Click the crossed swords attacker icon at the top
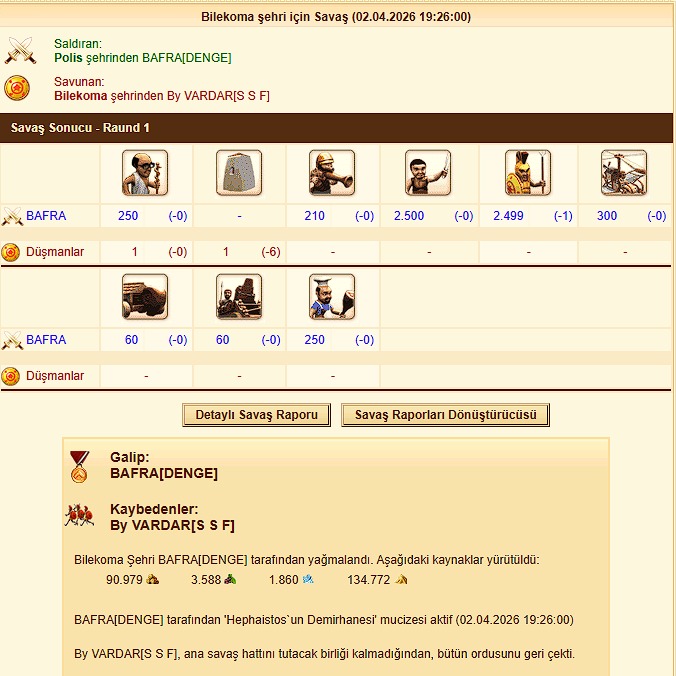This screenshot has height=676, width=676. click(20, 50)
